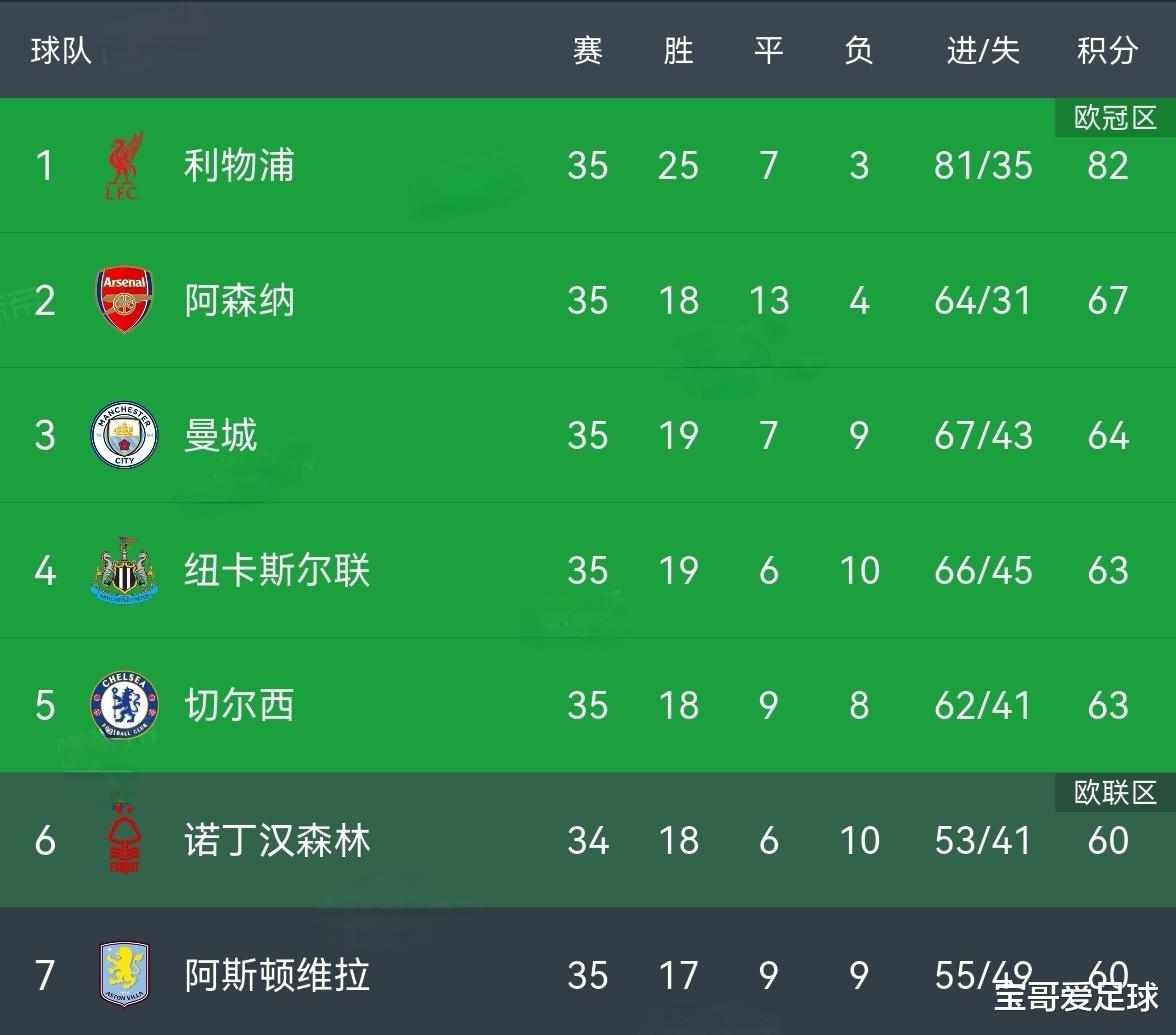This screenshot has width=1176, height=1035.
Task: Open team name 纽卡斯尔联
Action: pos(277,570)
